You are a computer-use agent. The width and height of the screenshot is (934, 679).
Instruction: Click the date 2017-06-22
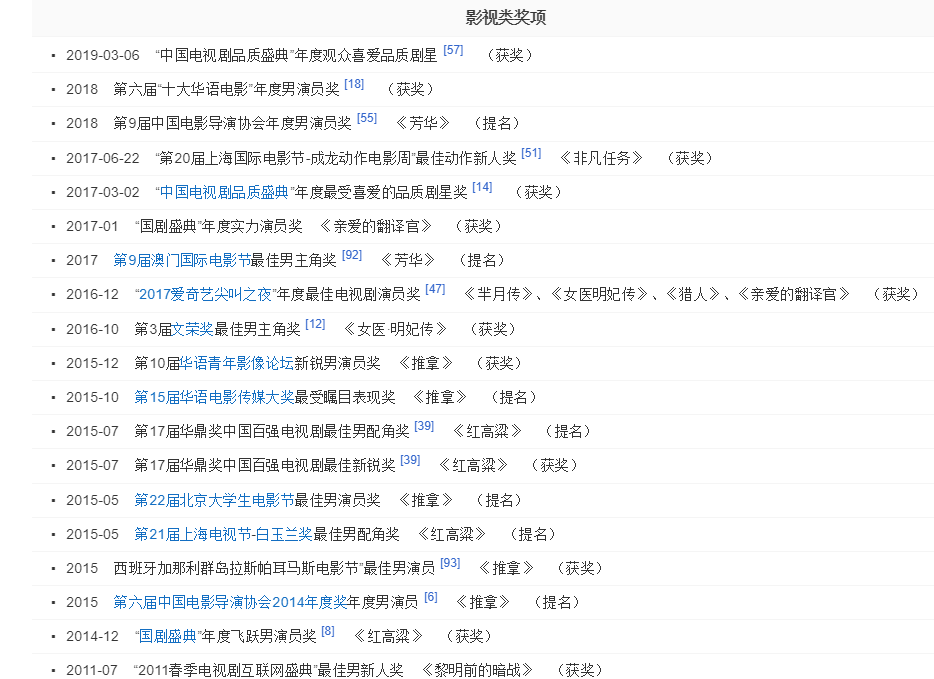coord(102,158)
